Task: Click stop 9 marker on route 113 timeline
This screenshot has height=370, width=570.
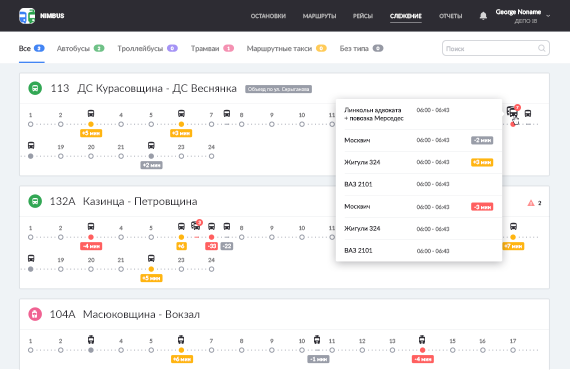Action: (x=272, y=124)
